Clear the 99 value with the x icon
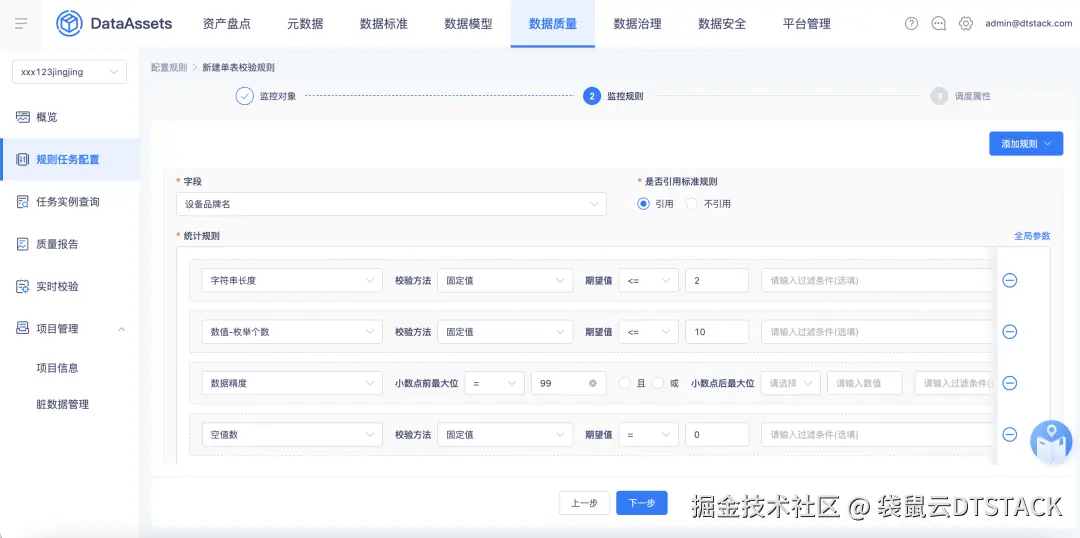 pyautogui.click(x=592, y=383)
